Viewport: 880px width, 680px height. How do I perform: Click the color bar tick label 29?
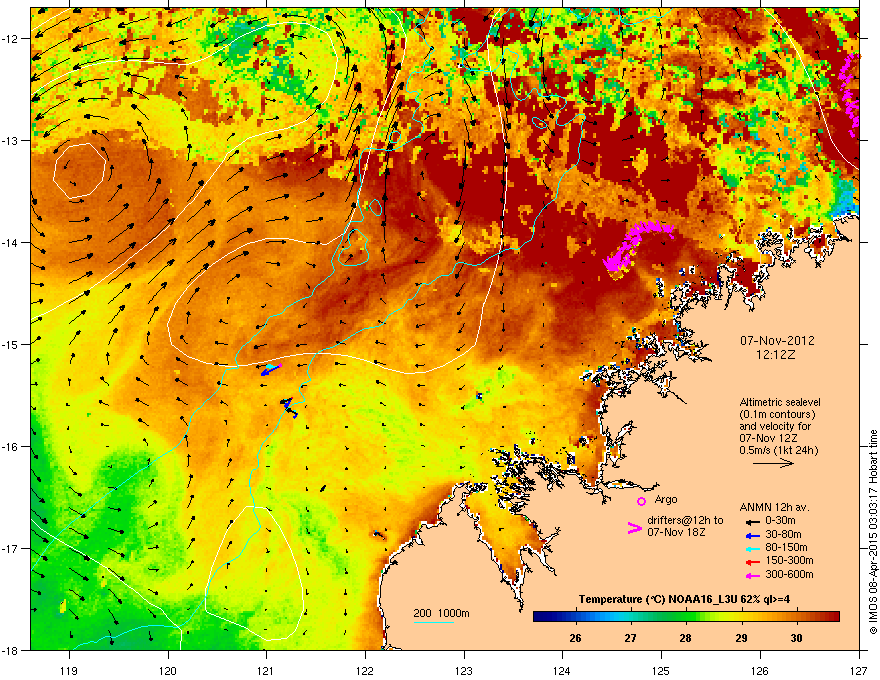741,638
